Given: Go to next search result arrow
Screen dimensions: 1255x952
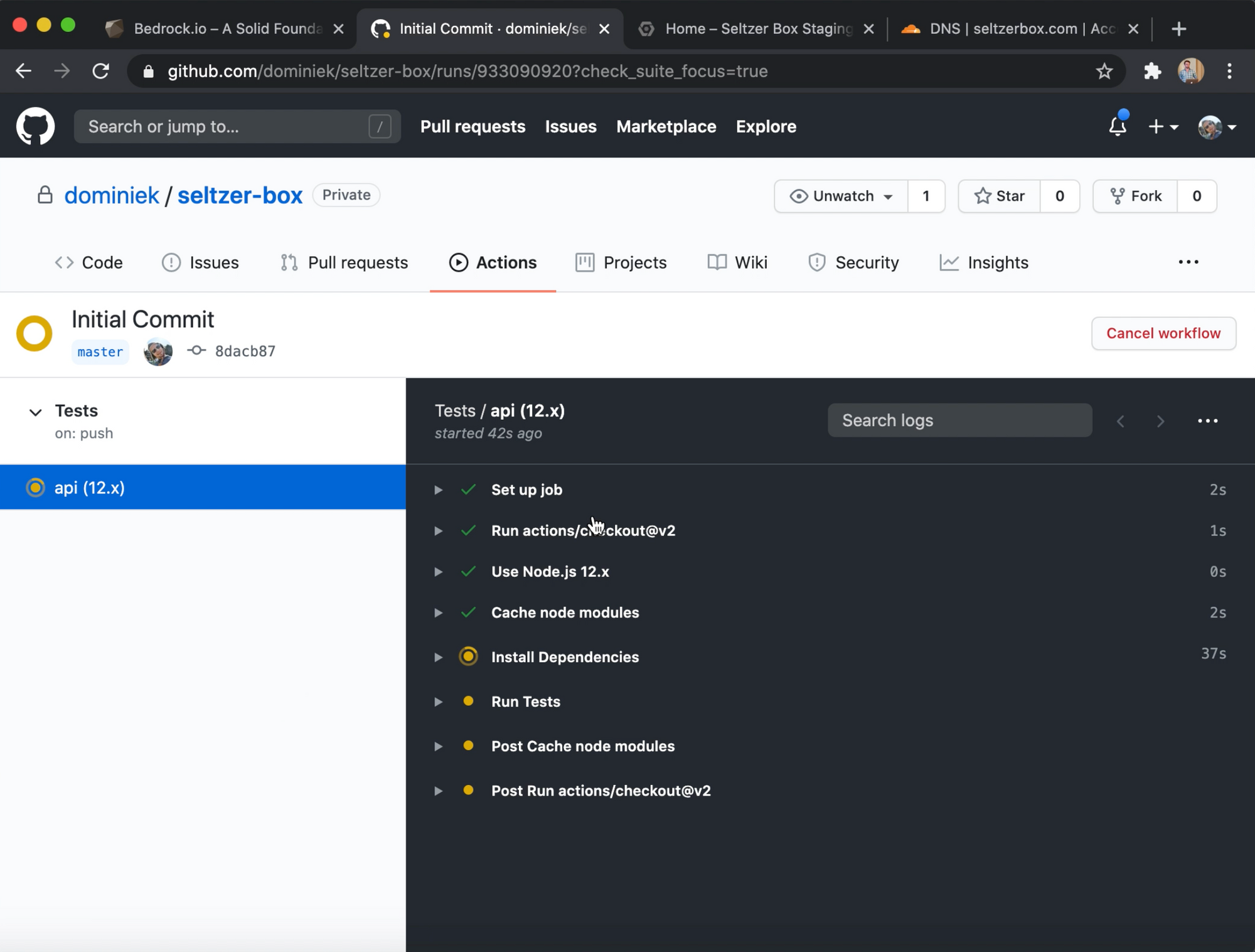Looking at the screenshot, I should pyautogui.click(x=1160, y=420).
